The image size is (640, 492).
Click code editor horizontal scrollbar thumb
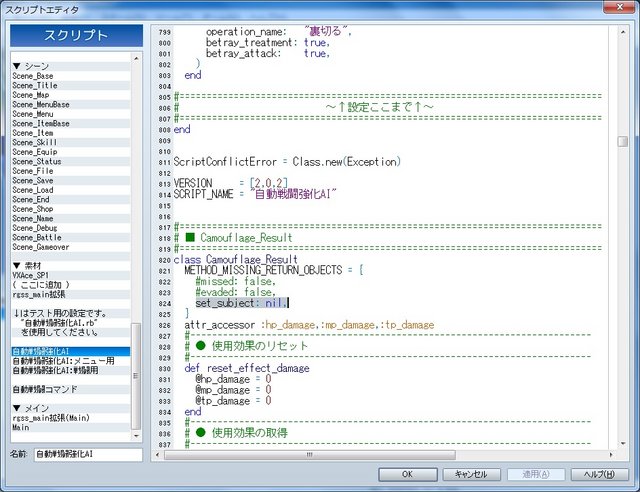click(310, 454)
